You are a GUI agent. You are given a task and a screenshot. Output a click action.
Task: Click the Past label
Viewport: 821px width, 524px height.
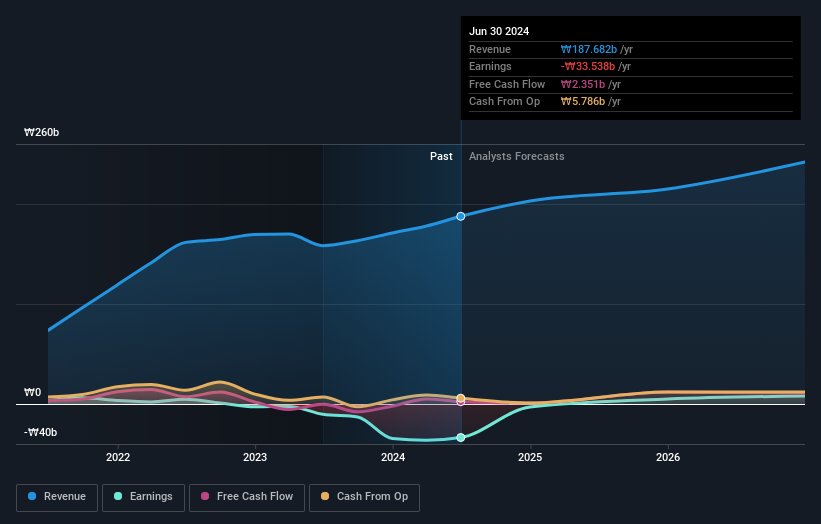pos(441,157)
